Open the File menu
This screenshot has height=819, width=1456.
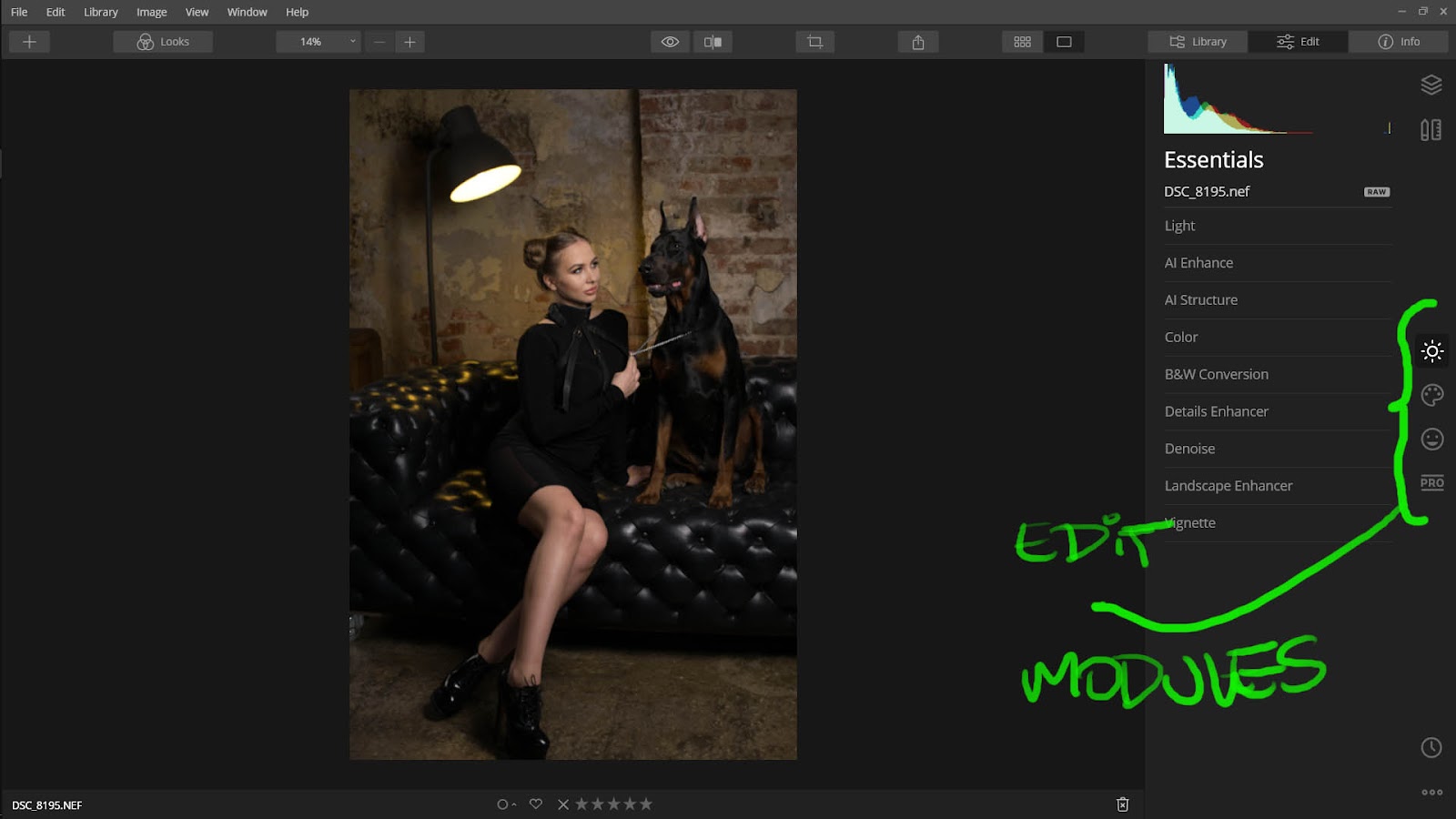click(19, 12)
